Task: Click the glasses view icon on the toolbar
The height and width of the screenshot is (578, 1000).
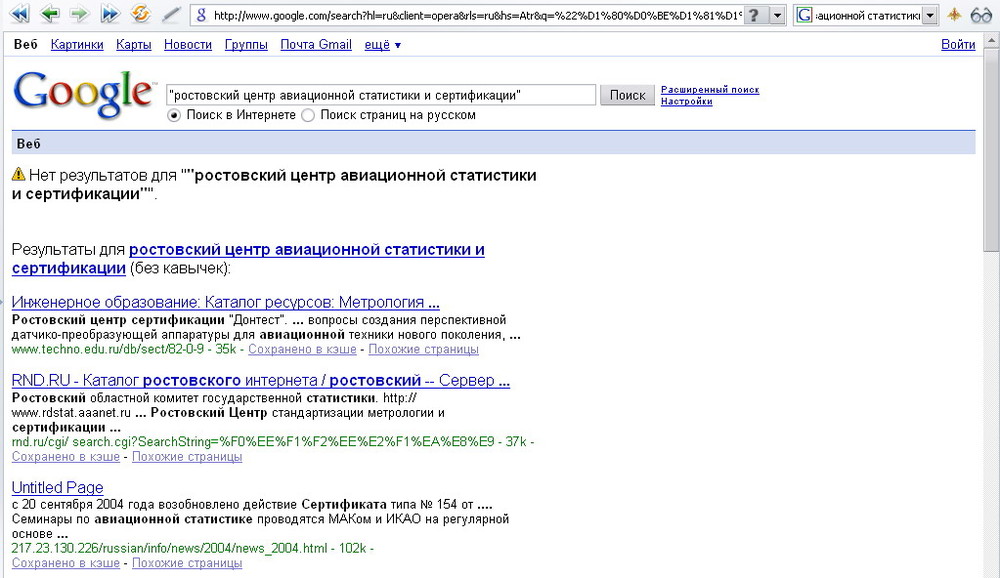Action: tap(982, 14)
